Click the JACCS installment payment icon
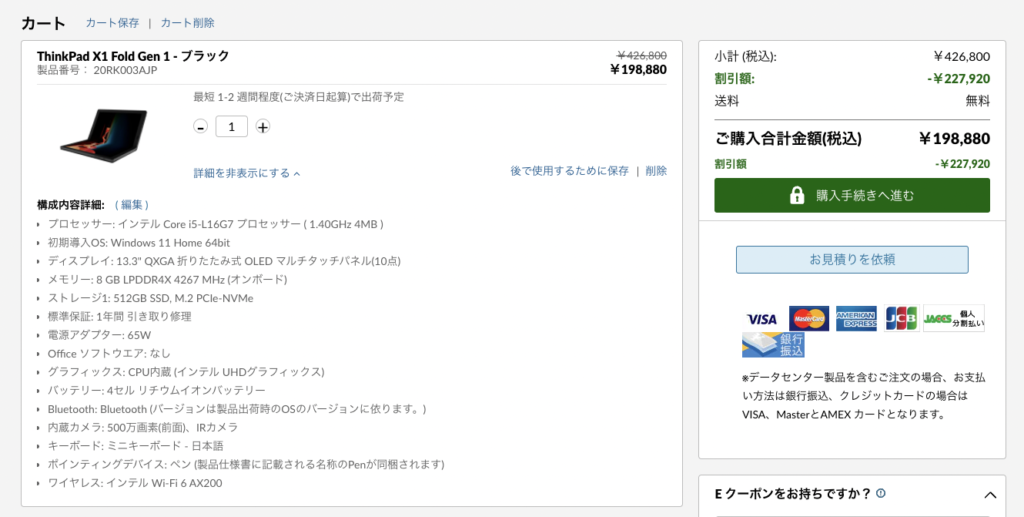Viewport: 1024px width, 517px height. (x=953, y=319)
